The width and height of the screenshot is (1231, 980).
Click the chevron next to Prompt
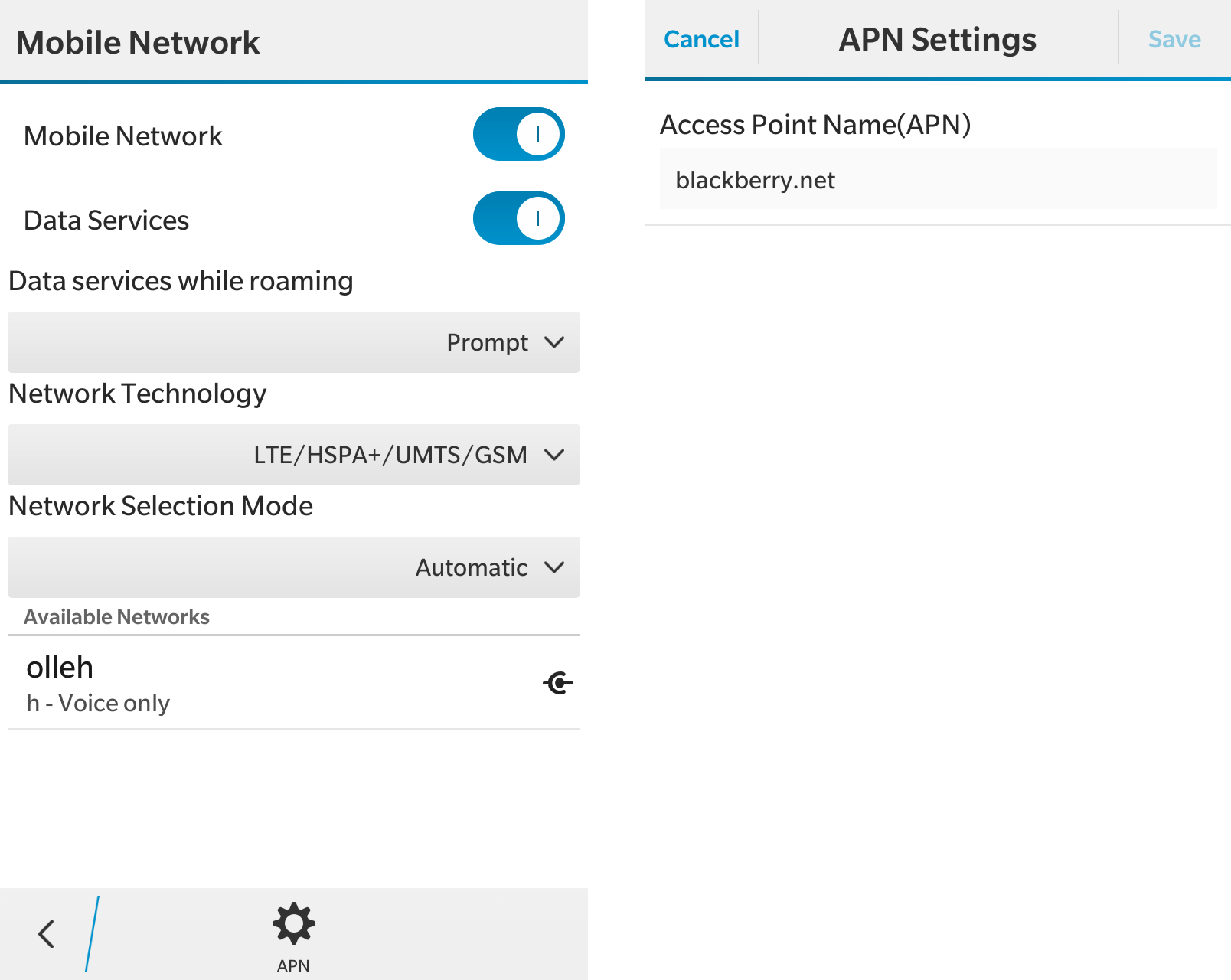[554, 342]
